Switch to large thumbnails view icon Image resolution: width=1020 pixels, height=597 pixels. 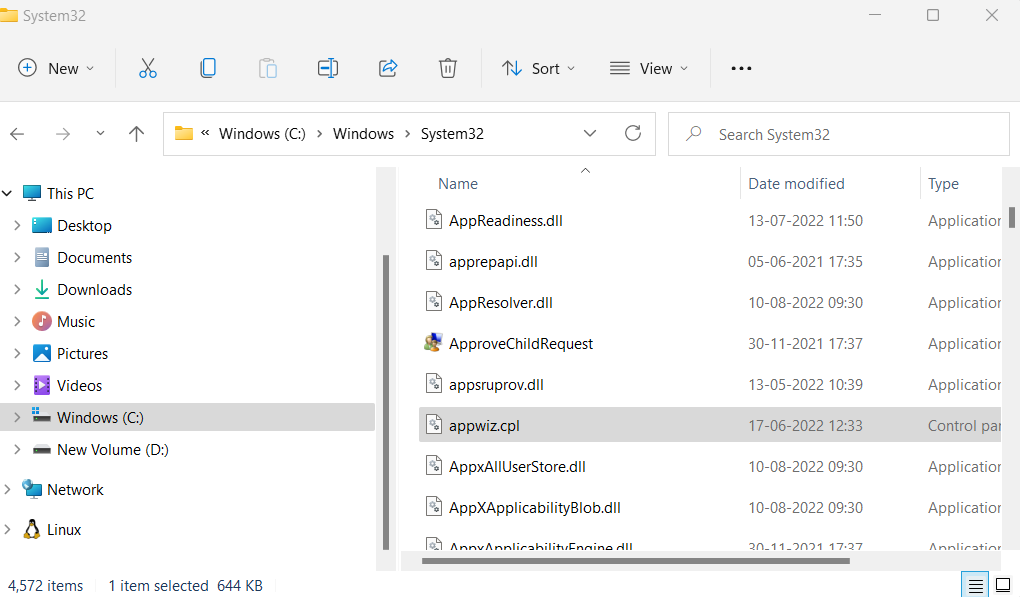(x=1003, y=585)
